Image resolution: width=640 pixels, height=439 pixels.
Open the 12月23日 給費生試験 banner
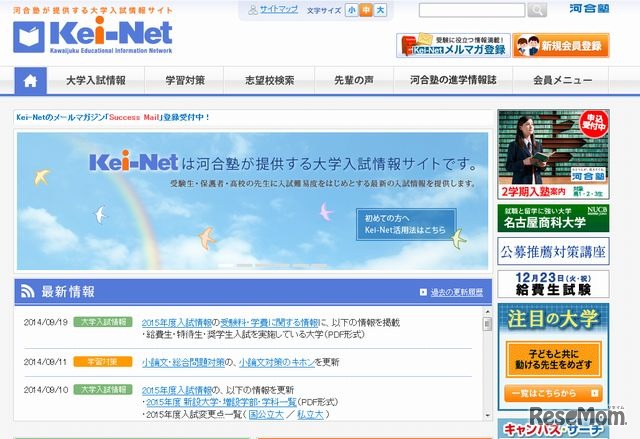coord(553,284)
